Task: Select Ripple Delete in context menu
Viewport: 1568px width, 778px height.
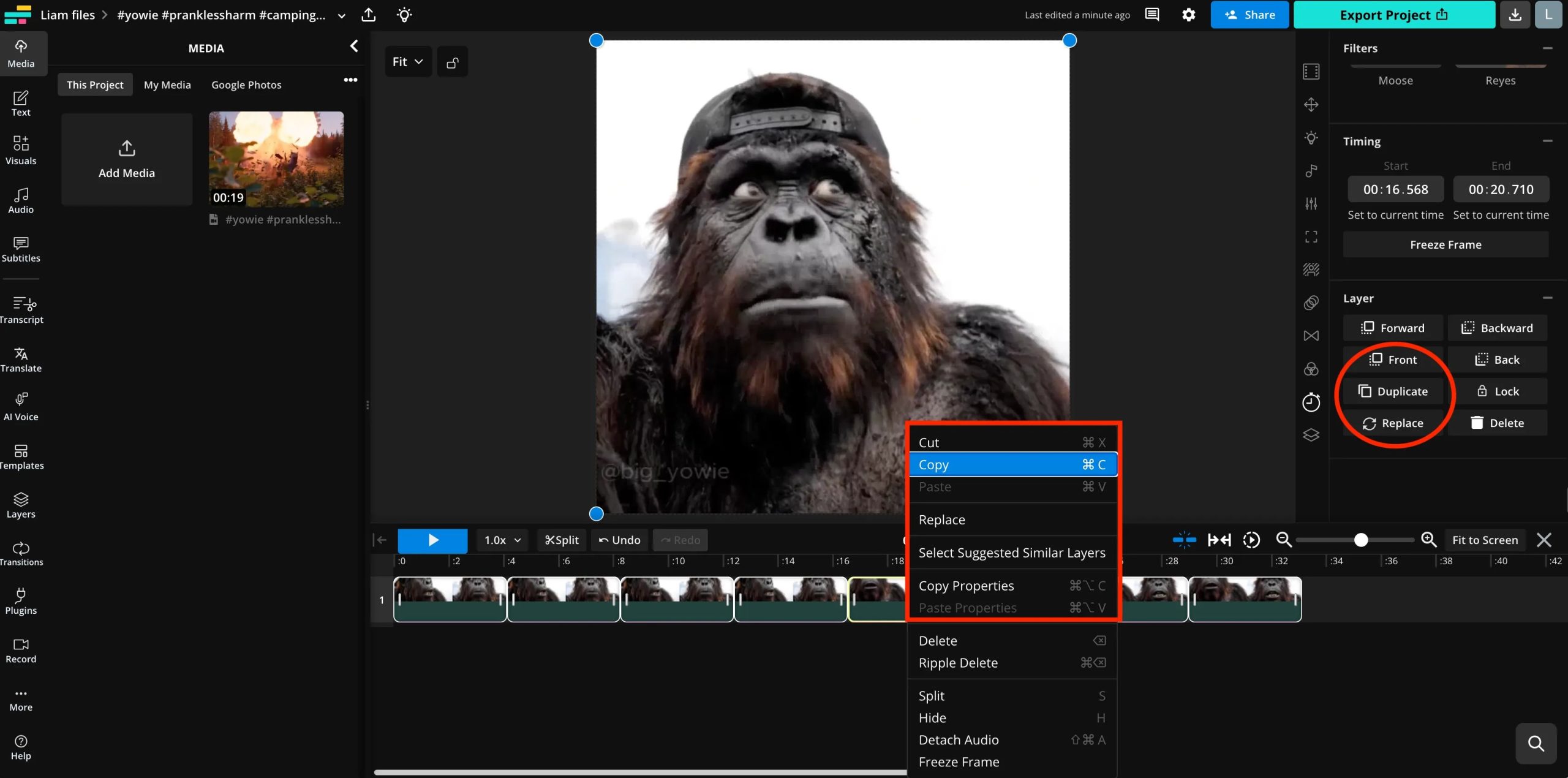Action: click(x=1012, y=663)
